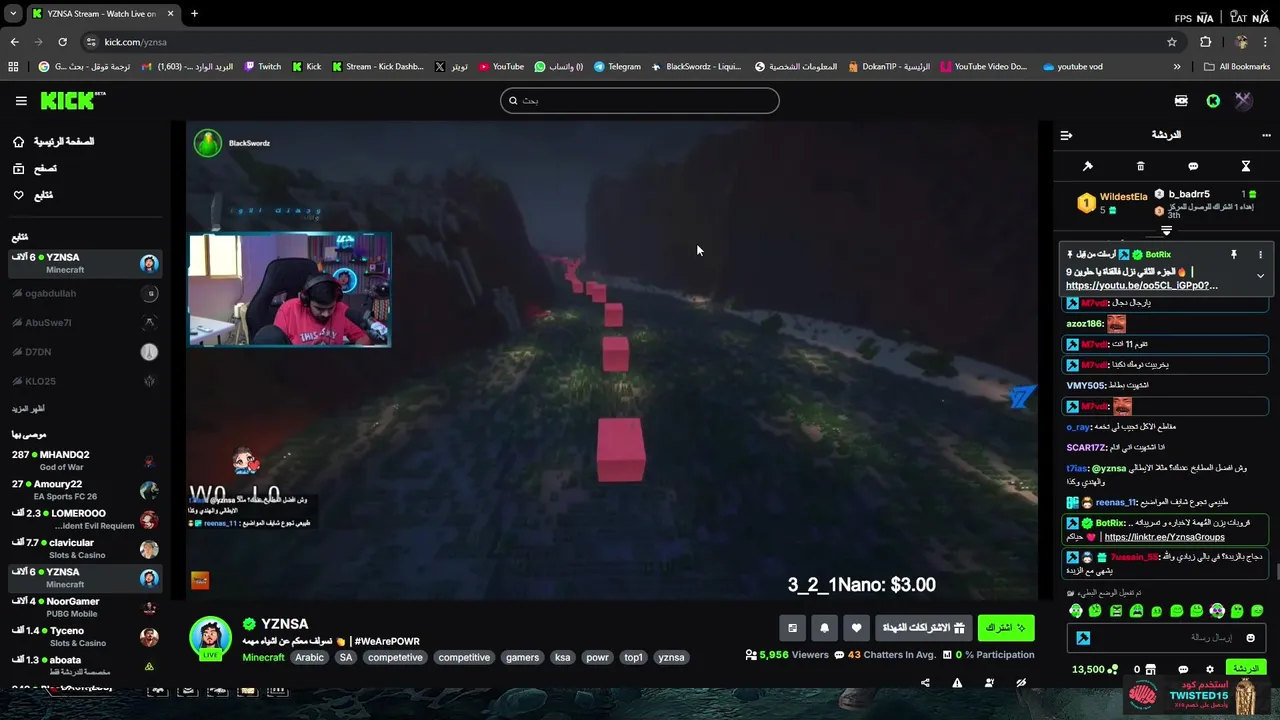The height and width of the screenshot is (720, 1280).
Task: Click the clip layout button left of bell
Action: (792, 628)
